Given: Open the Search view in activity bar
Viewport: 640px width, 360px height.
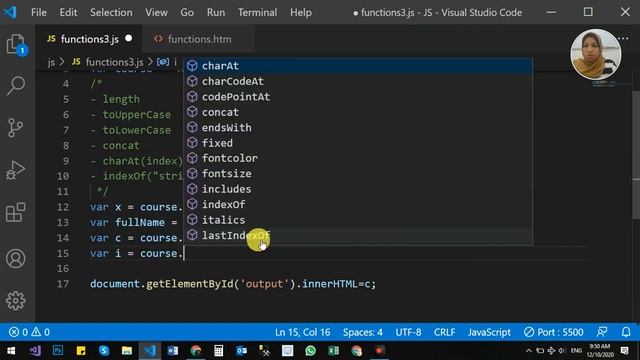Looking at the screenshot, I should click(16, 86).
